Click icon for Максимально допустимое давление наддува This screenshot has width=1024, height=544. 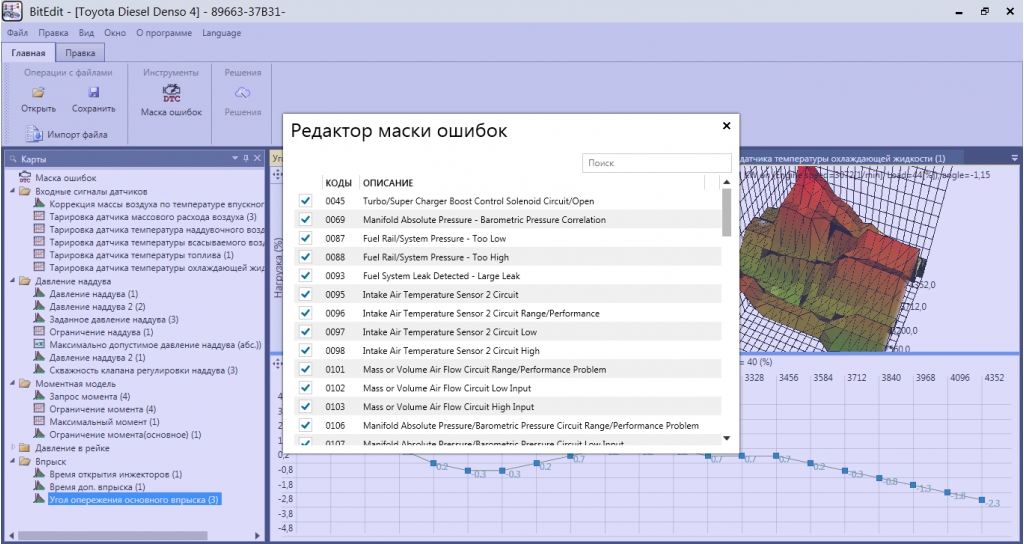coord(39,345)
